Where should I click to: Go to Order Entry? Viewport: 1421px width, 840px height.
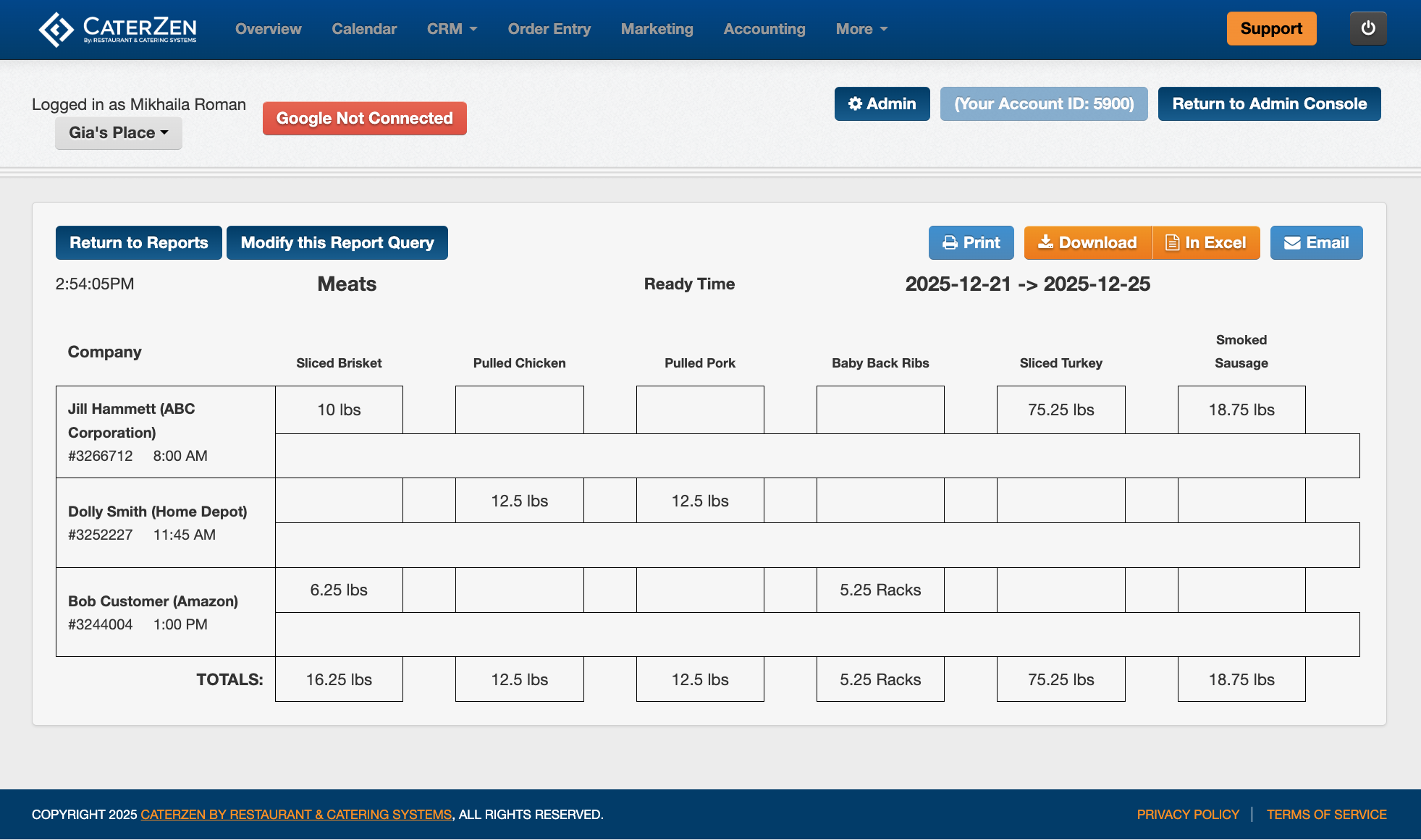(x=549, y=29)
